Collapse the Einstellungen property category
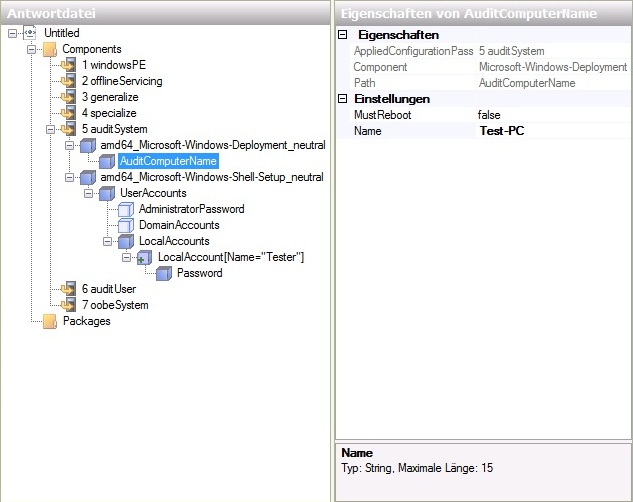 (x=342, y=98)
